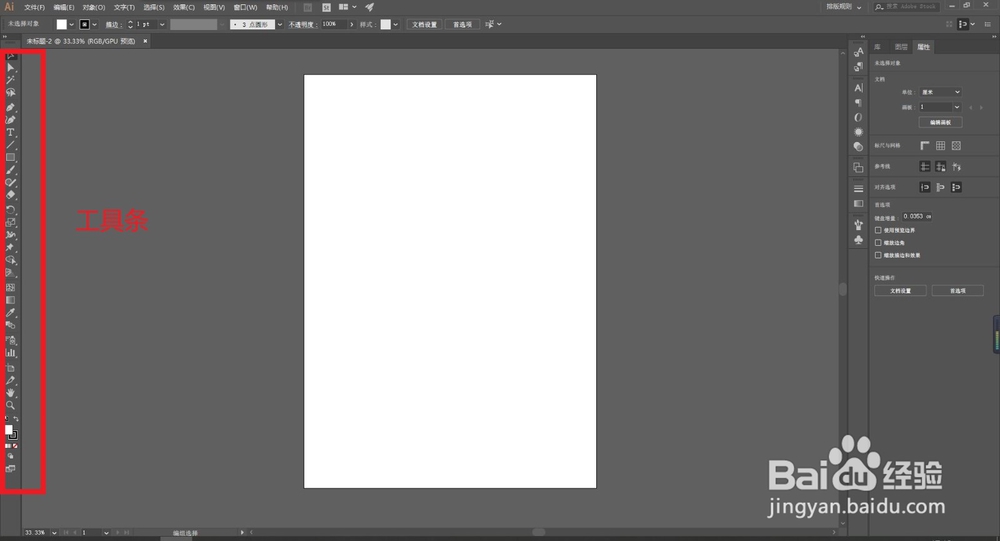Enable 缩放描边和效果 checkbox
1000x541 pixels.
878,255
